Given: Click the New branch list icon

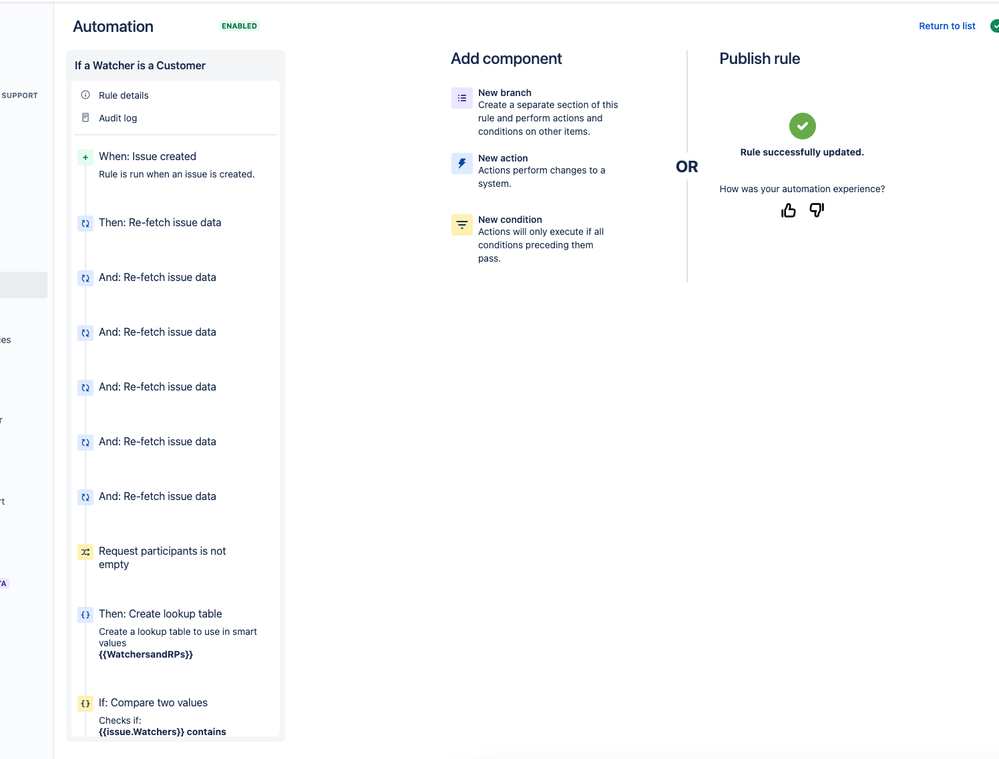Looking at the screenshot, I should pos(461,98).
